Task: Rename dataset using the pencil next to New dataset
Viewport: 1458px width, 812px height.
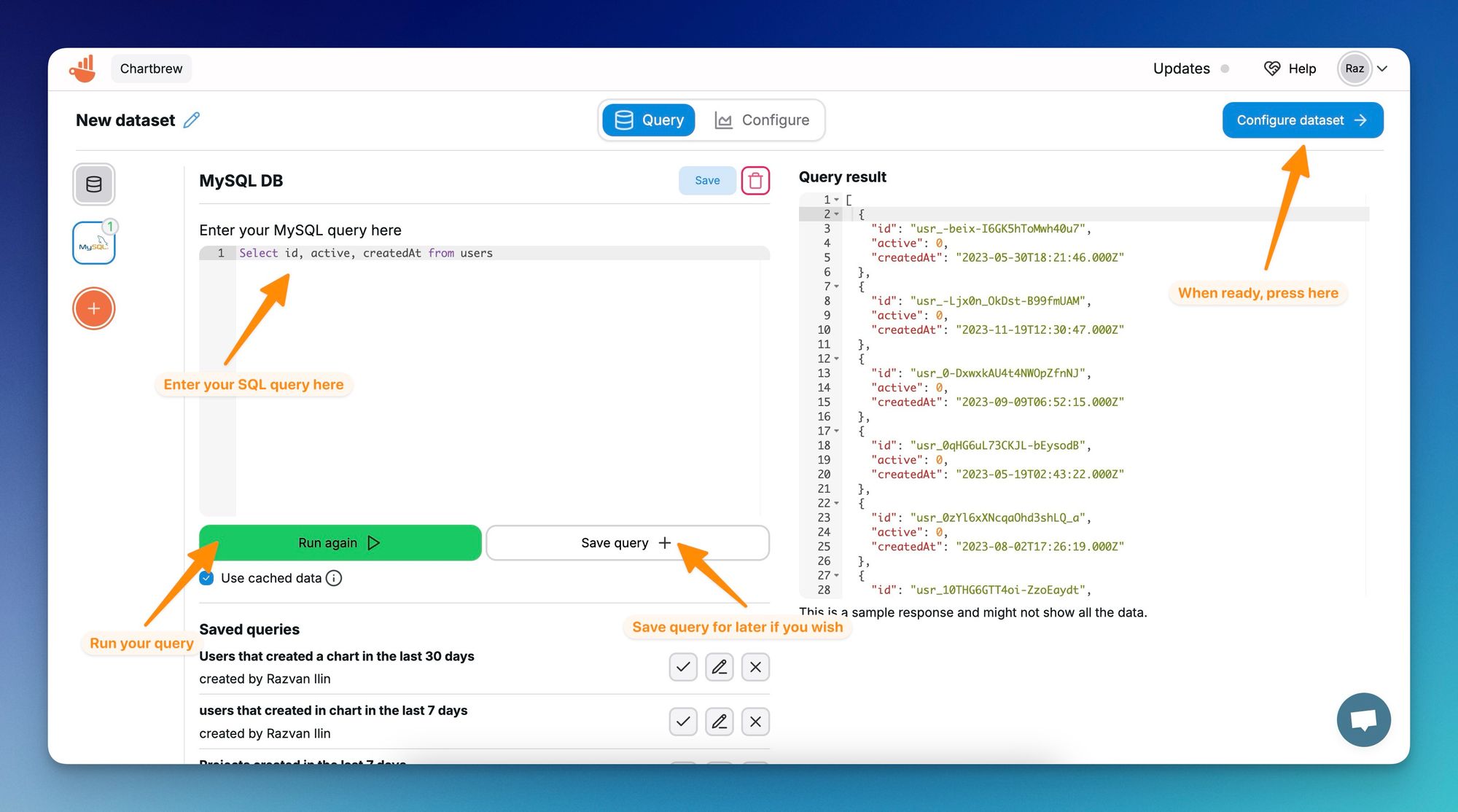Action: 192,120
